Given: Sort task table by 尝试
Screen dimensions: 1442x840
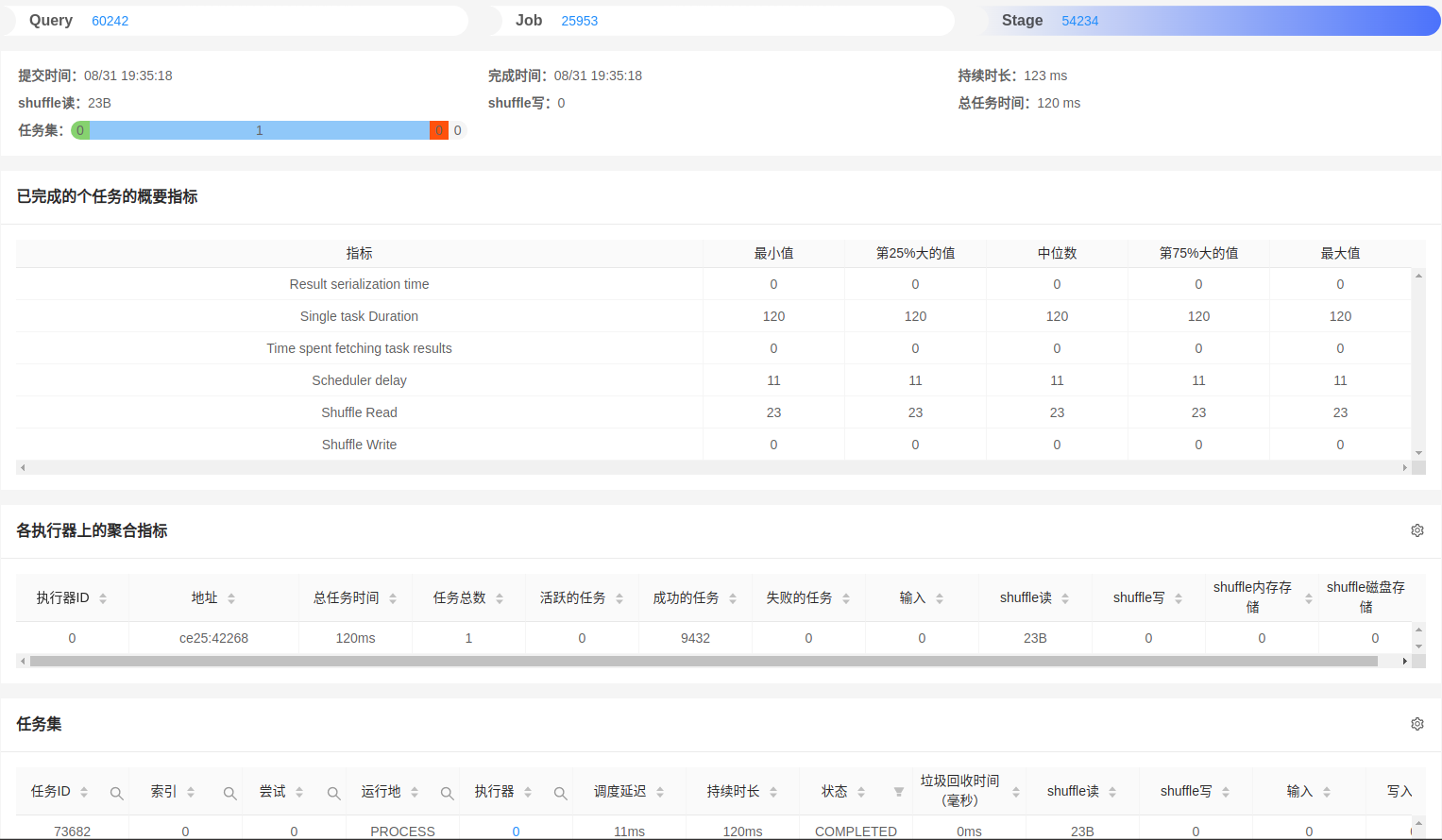Looking at the screenshot, I should (x=299, y=792).
